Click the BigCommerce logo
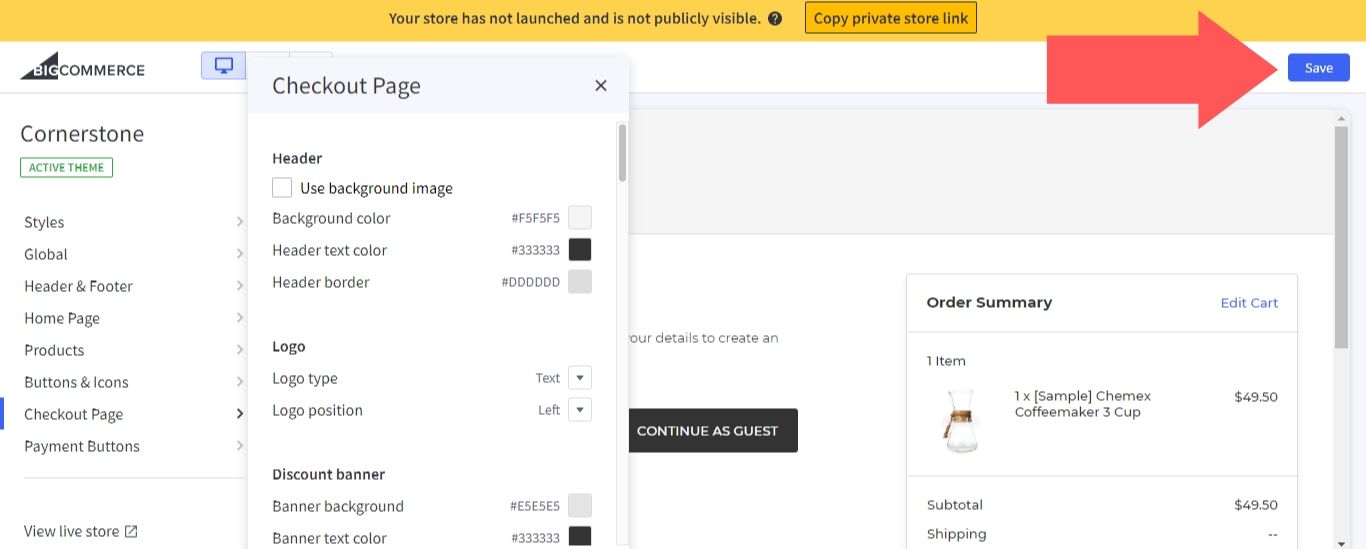The image size is (1366, 549). [83, 66]
